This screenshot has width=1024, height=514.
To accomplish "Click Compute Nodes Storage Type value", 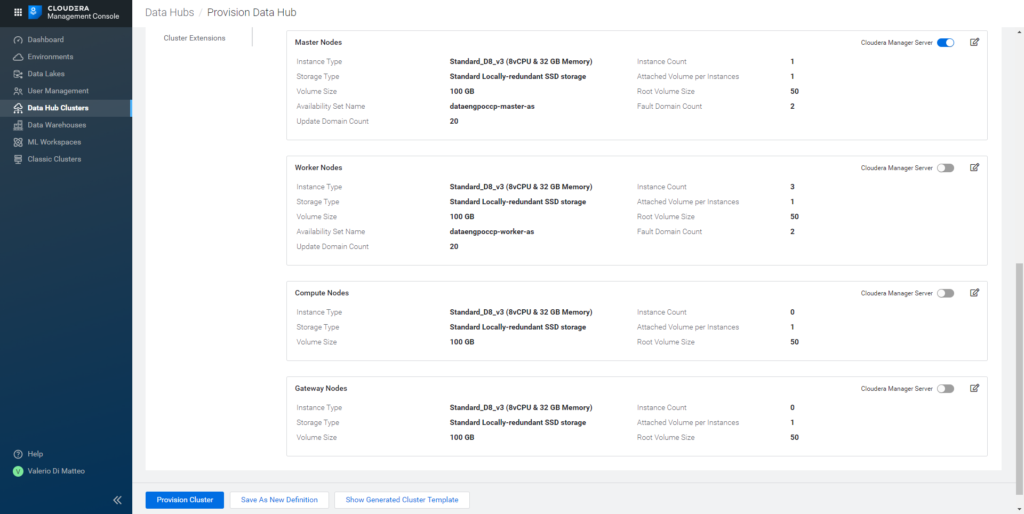I will (x=517, y=327).
